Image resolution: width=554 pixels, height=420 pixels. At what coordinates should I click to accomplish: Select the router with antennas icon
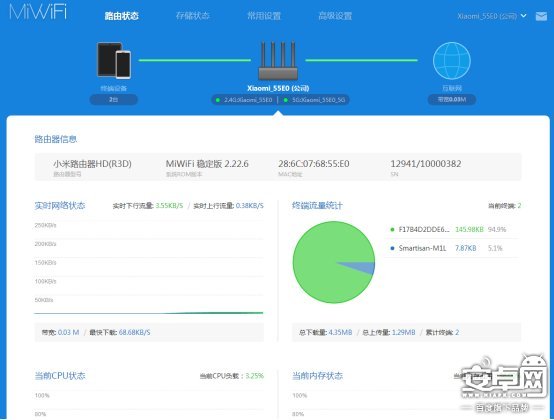point(278,60)
